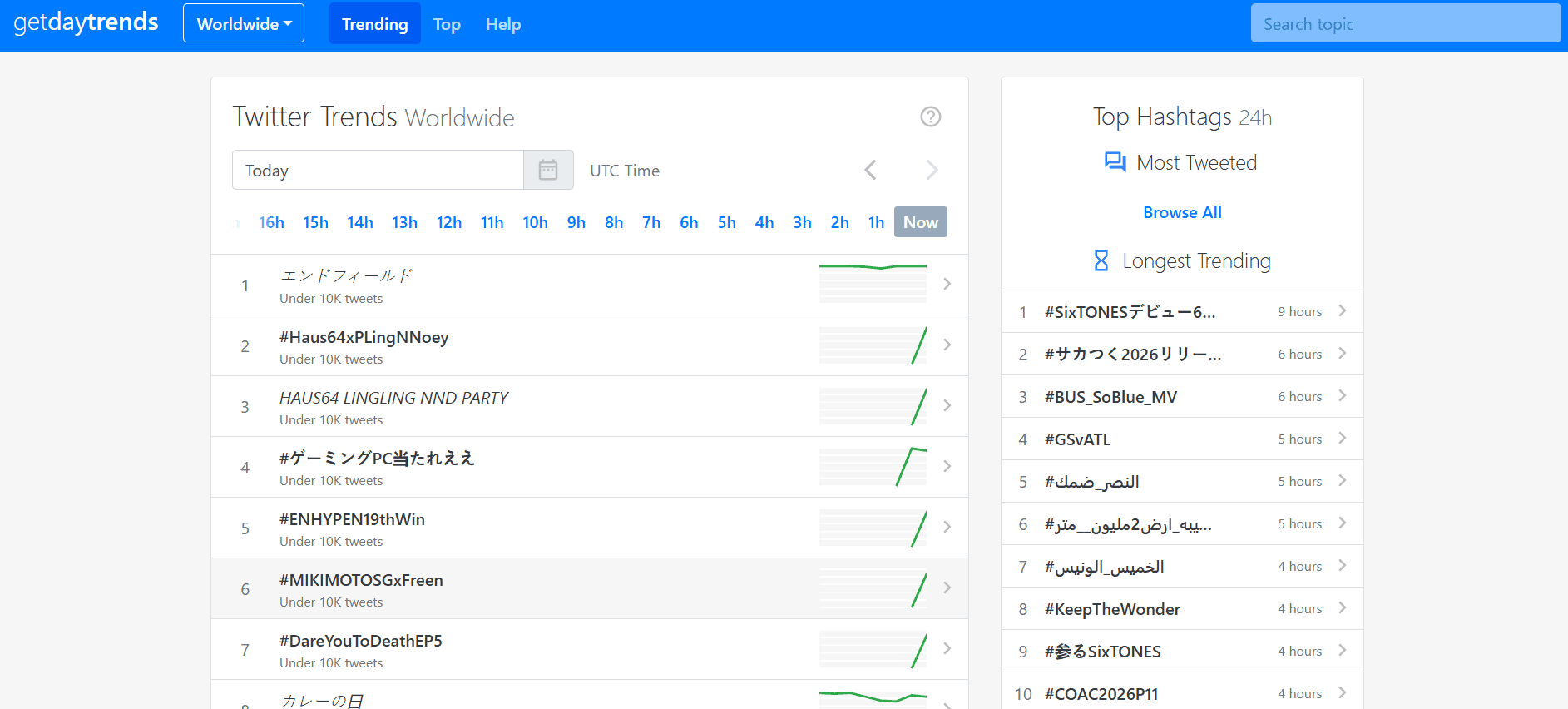Screen dimensions: 1568x709
Task: Focus the Search topic field
Action: pyautogui.click(x=1406, y=23)
